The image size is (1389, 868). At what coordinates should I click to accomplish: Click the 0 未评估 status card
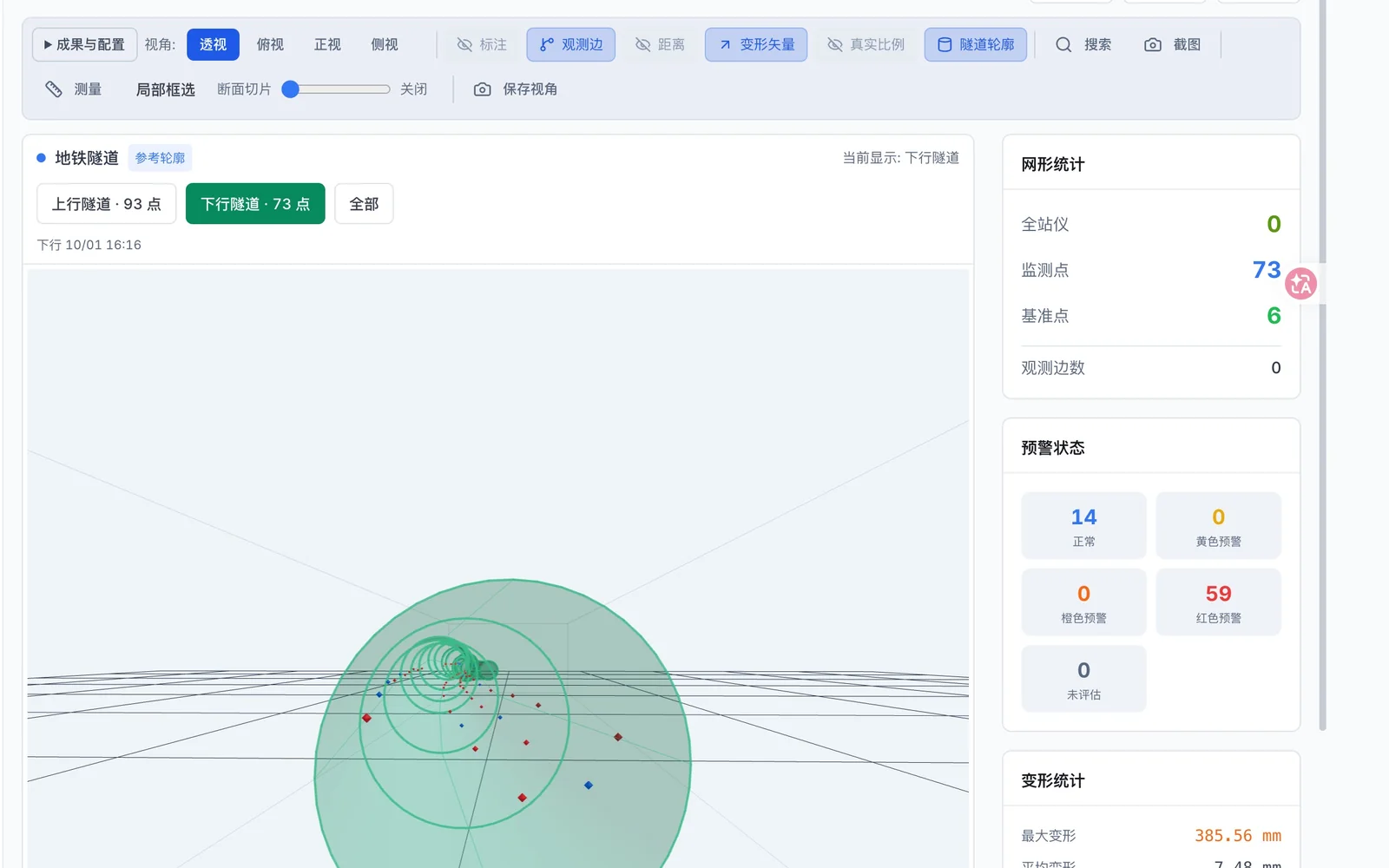1083,679
